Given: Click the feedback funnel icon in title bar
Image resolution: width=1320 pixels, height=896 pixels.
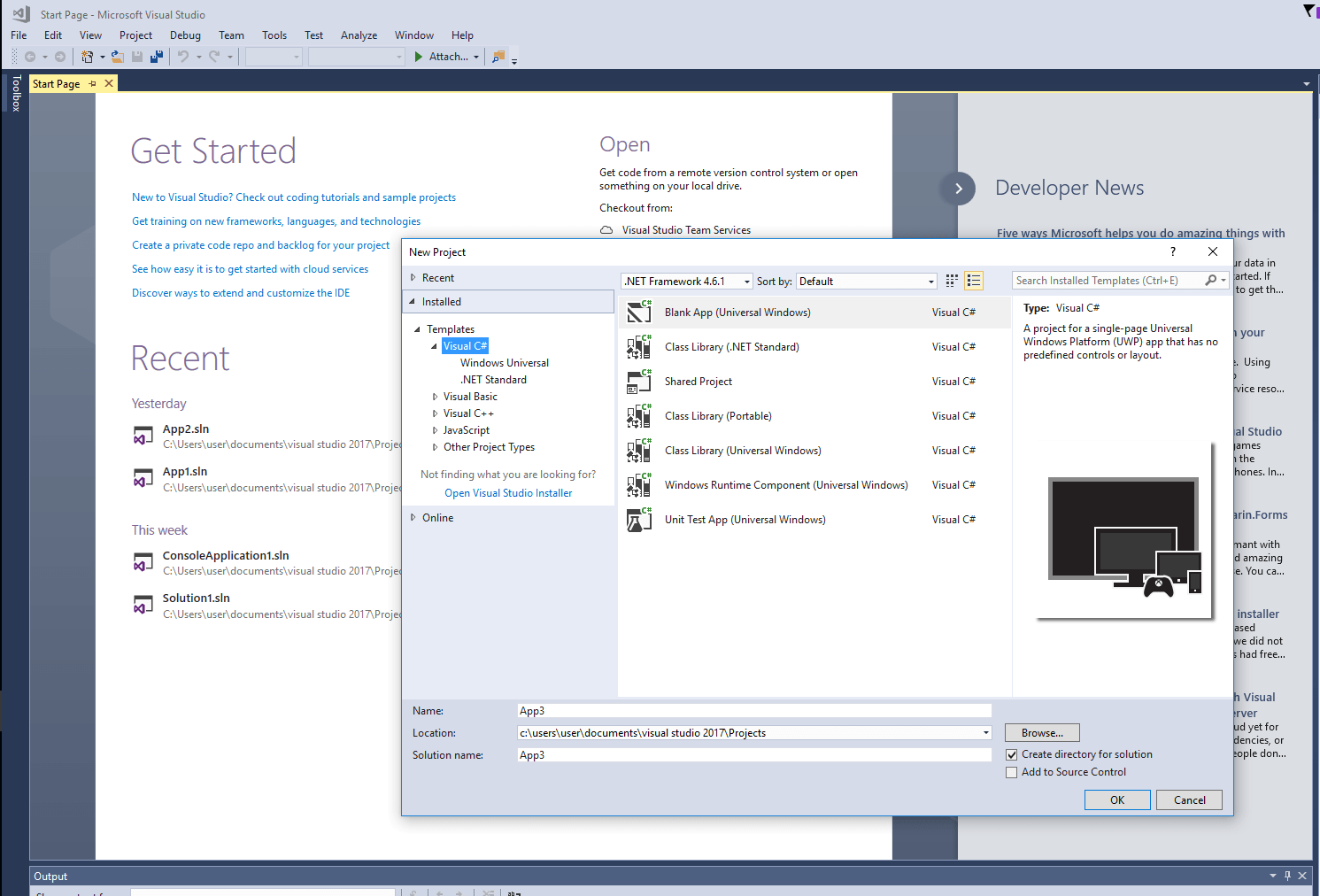Looking at the screenshot, I should point(1308,11).
